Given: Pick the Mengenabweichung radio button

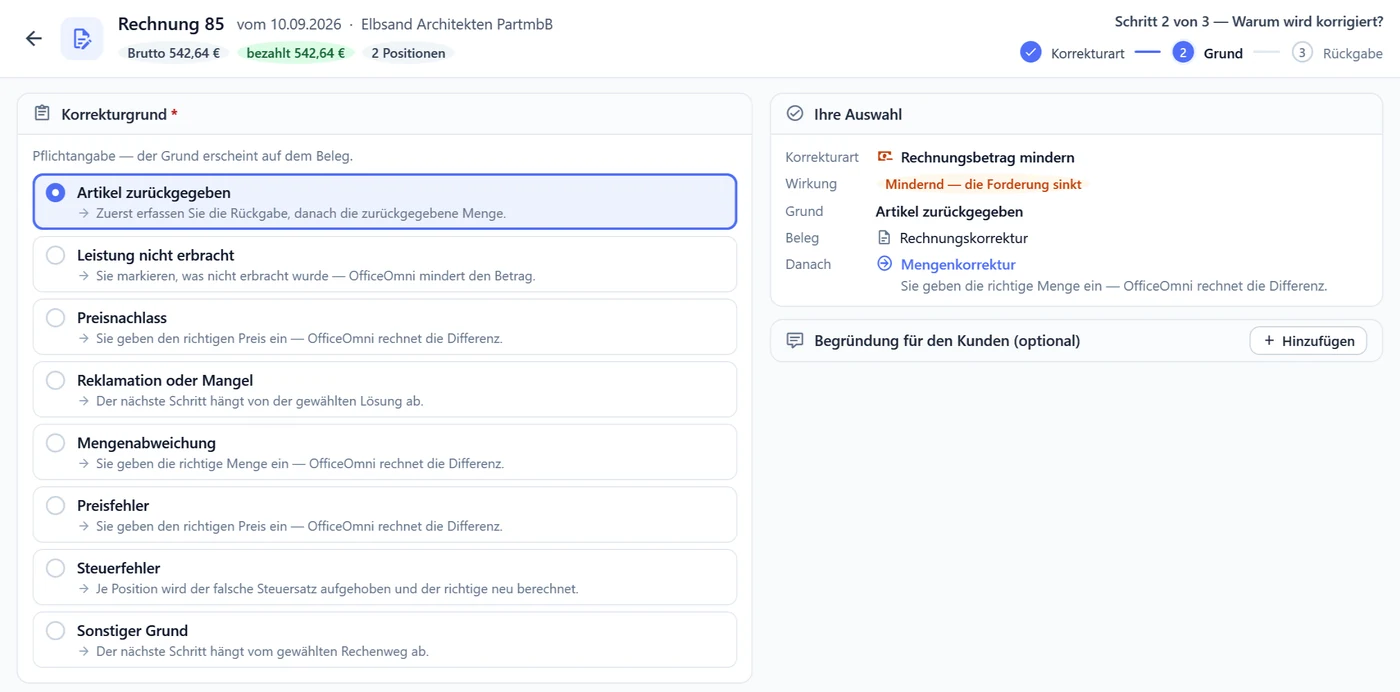Looking at the screenshot, I should click(x=56, y=443).
